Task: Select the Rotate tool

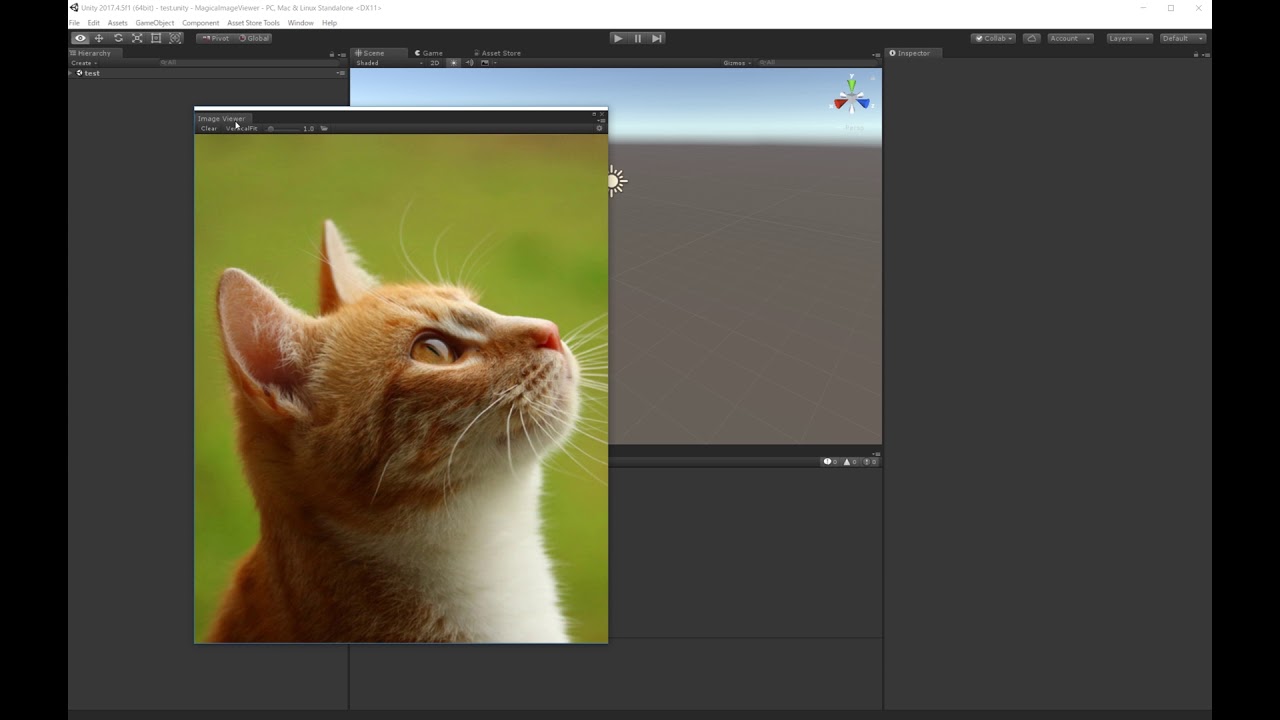Action: tap(118, 38)
